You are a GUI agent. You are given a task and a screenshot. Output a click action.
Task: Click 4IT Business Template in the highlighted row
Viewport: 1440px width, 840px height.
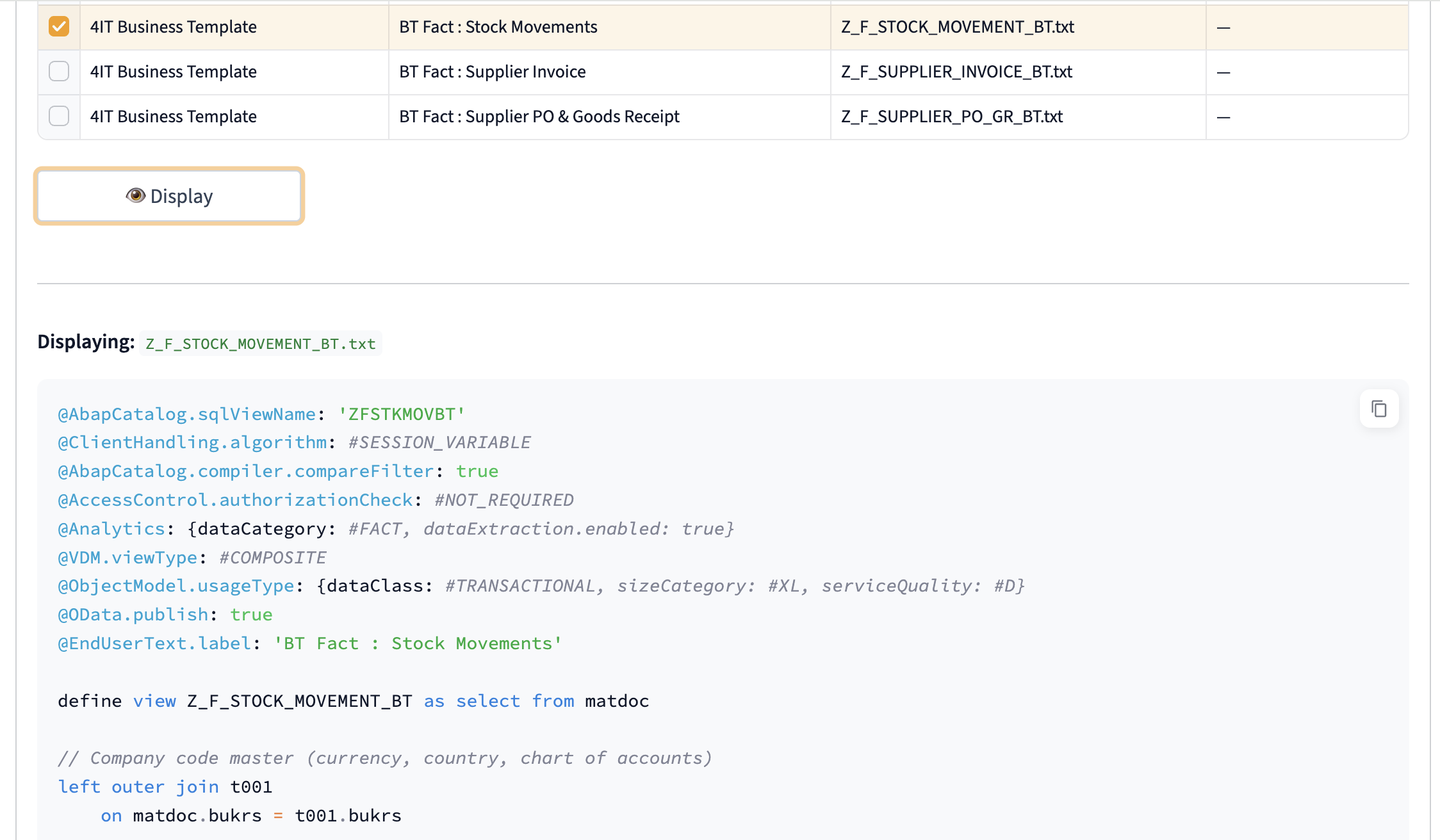173,27
